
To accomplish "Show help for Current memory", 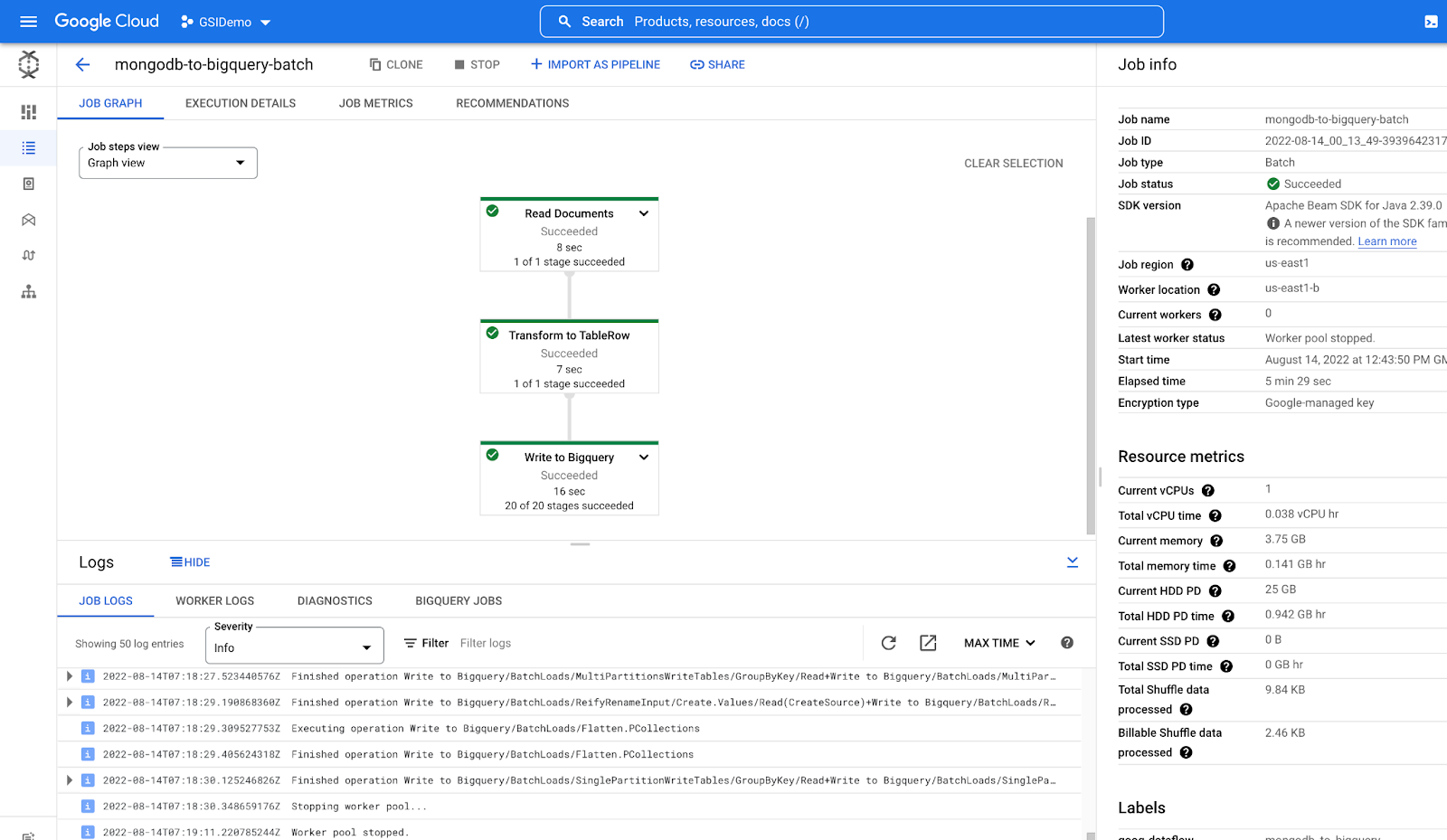I will [x=1216, y=541].
